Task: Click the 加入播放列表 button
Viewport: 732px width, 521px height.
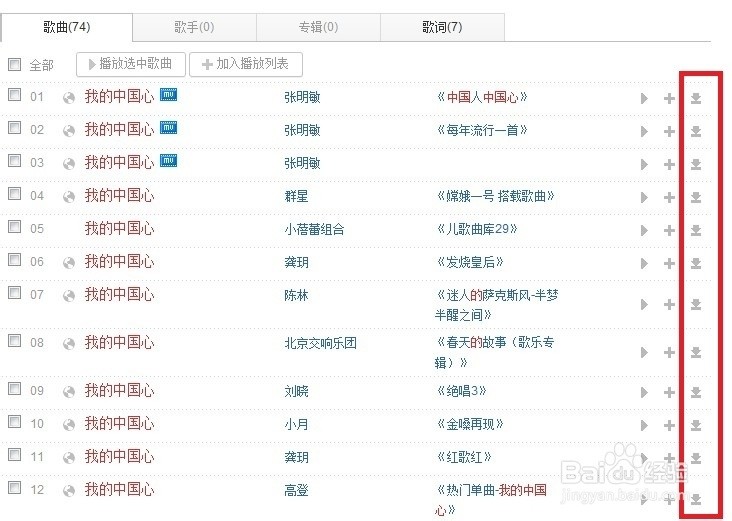Action: pyautogui.click(x=246, y=64)
